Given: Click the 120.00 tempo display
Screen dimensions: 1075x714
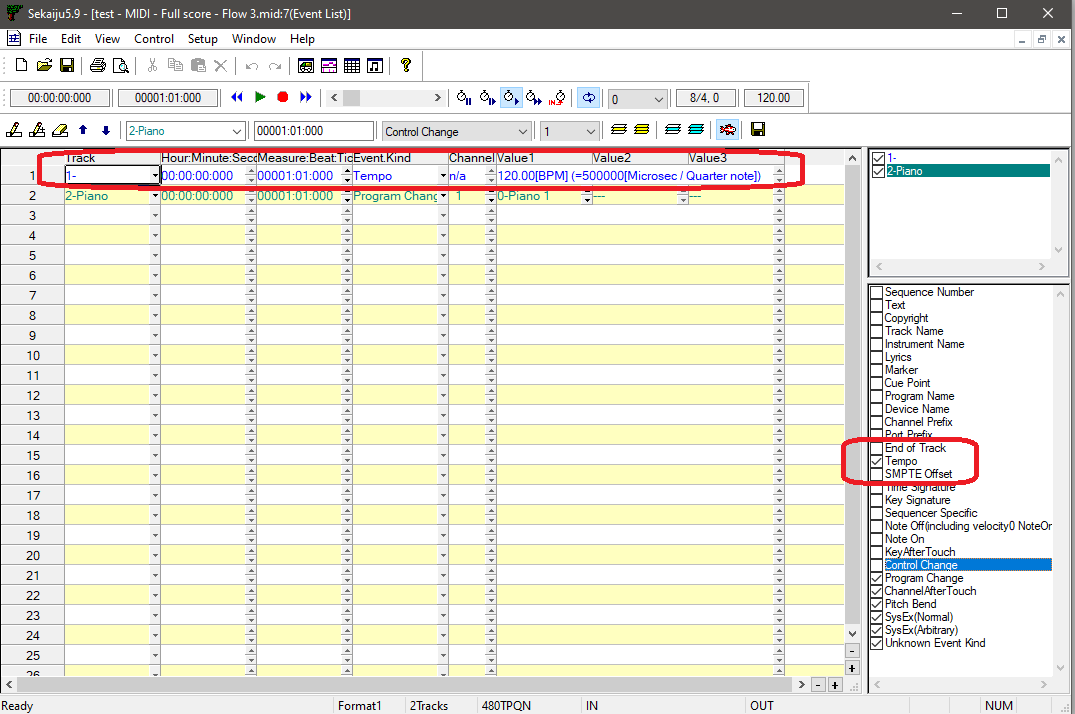Looking at the screenshot, I should click(773, 97).
